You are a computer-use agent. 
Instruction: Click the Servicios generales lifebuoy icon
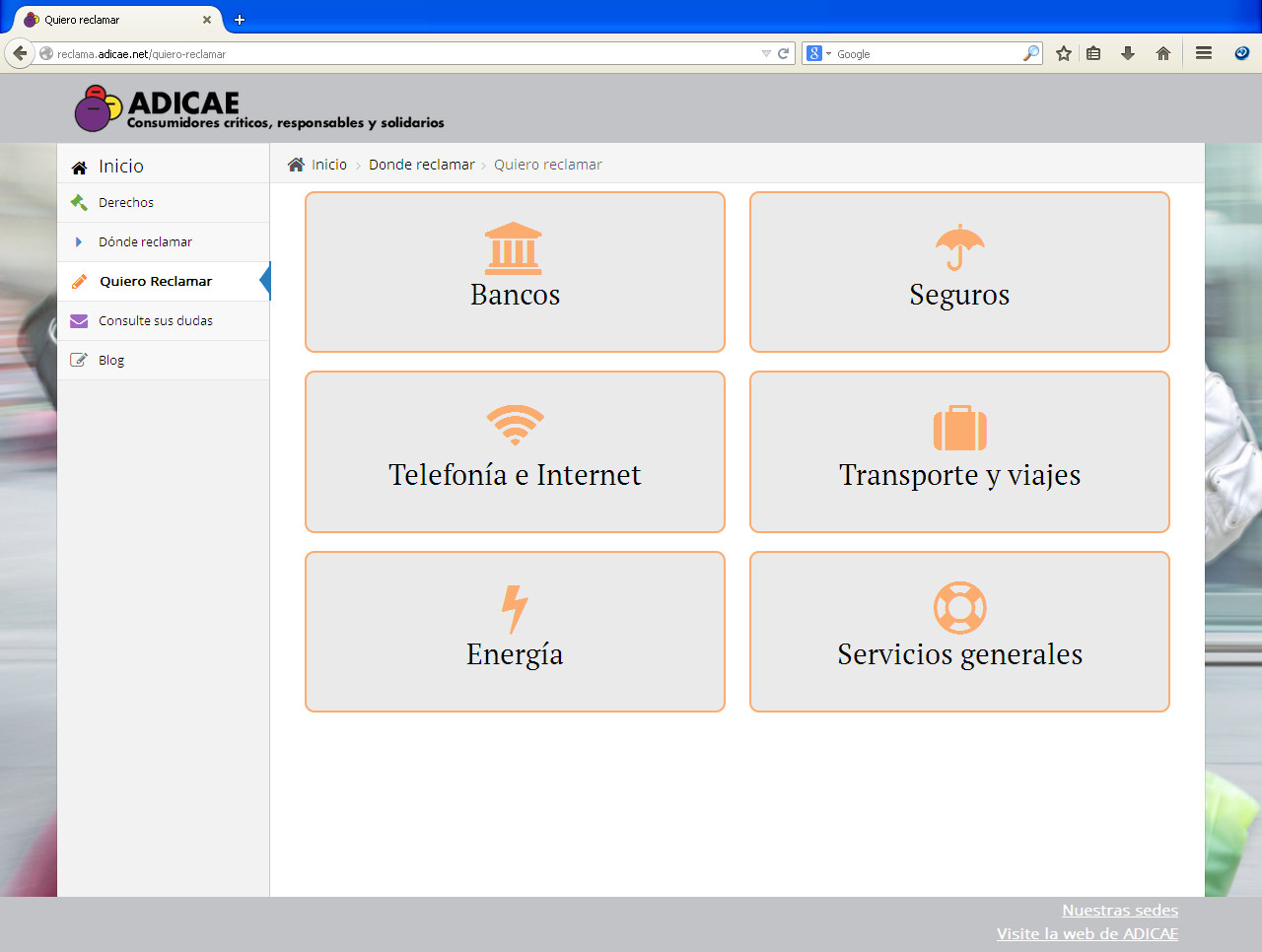(x=960, y=608)
